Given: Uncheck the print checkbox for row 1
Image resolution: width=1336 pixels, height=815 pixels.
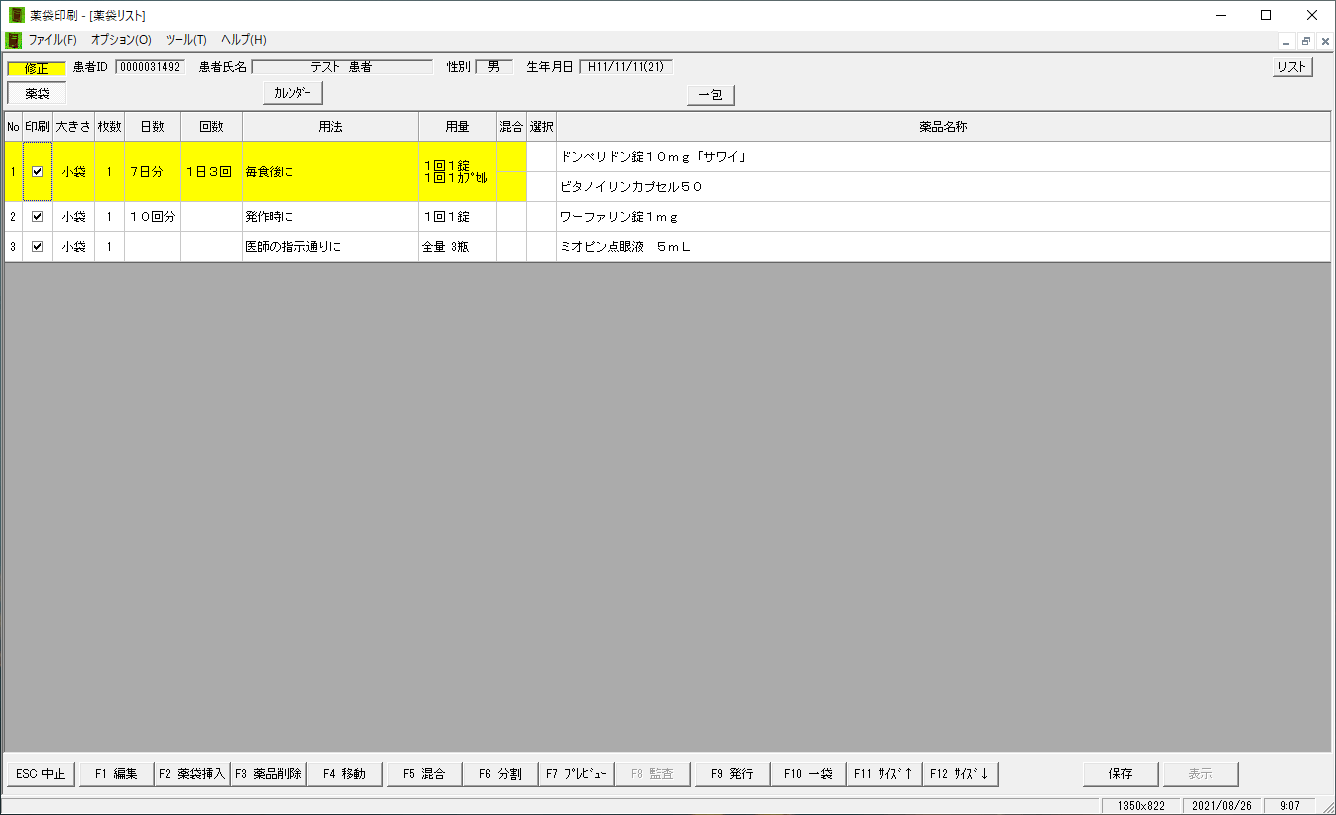Looking at the screenshot, I should (x=38, y=172).
